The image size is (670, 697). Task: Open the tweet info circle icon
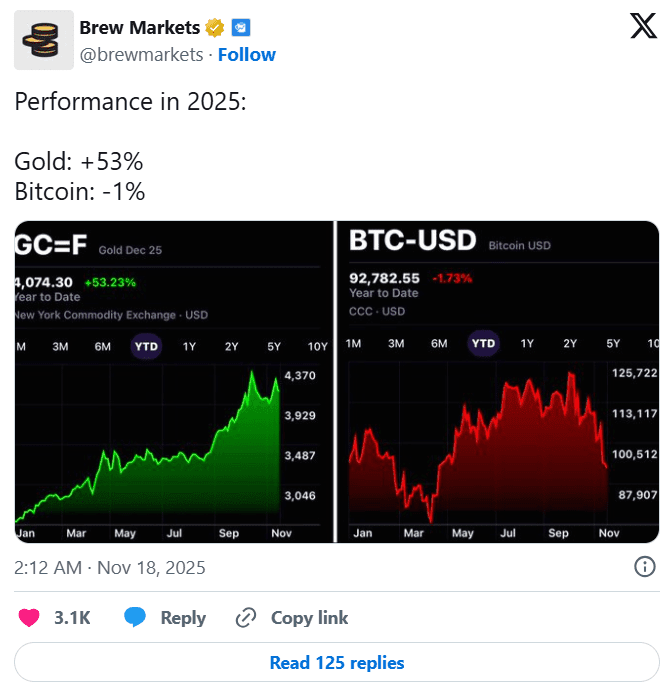click(644, 567)
